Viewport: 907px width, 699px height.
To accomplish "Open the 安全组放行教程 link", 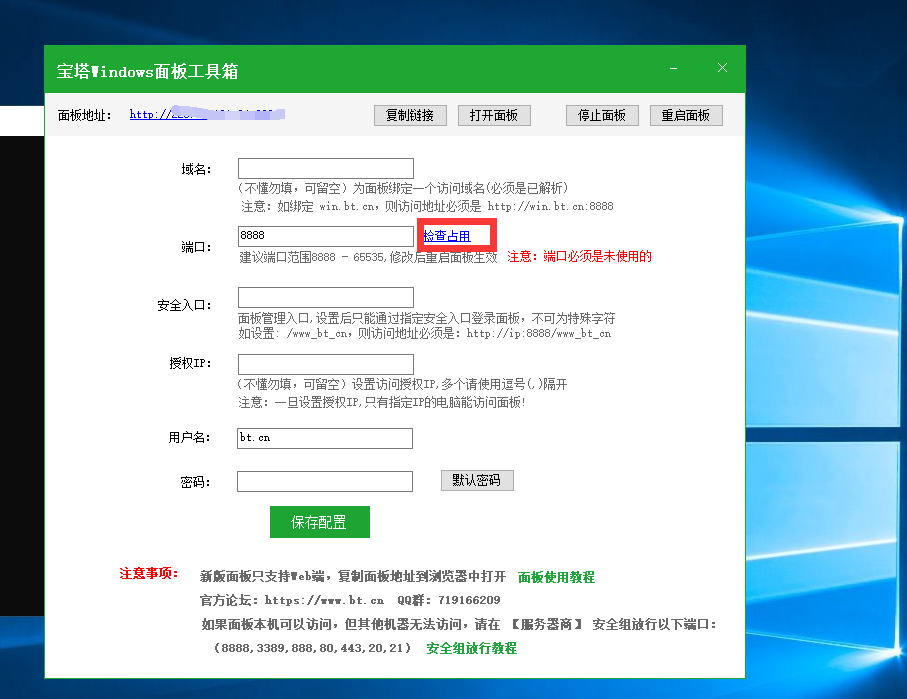I will pos(471,648).
